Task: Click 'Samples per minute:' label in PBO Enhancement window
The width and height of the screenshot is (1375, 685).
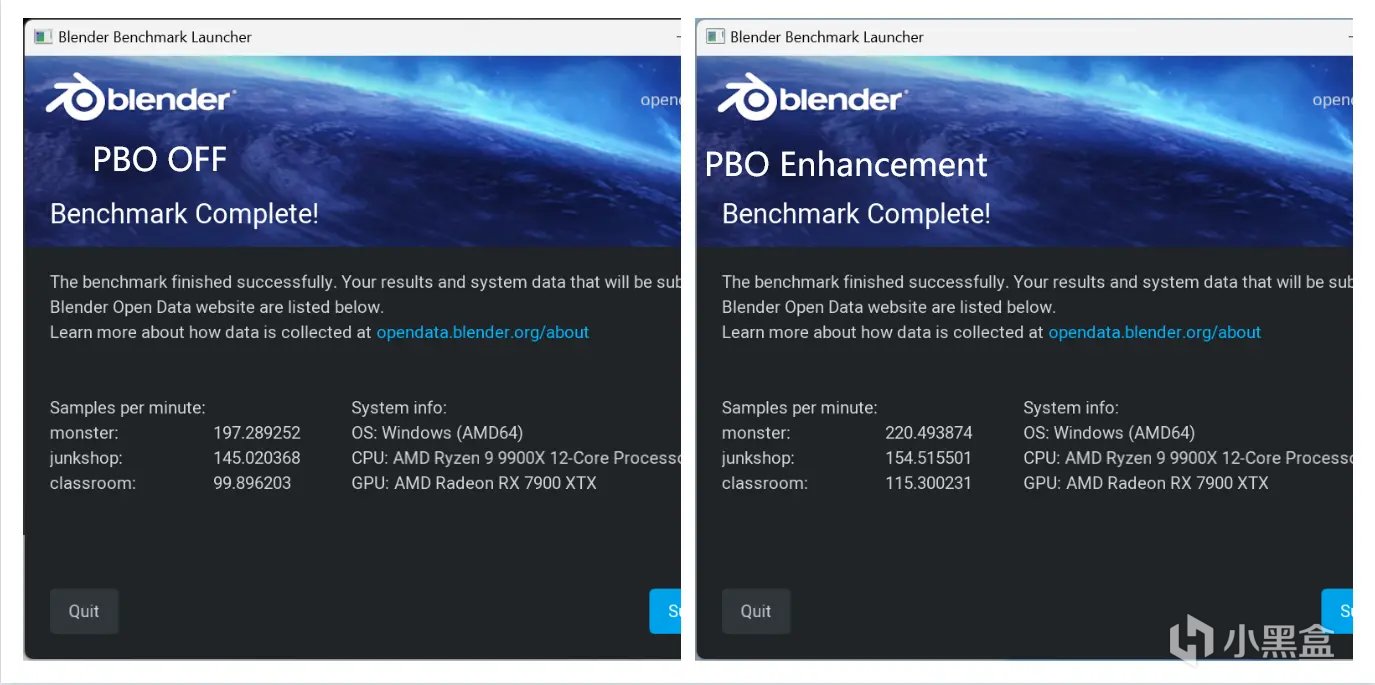Action: tap(800, 408)
